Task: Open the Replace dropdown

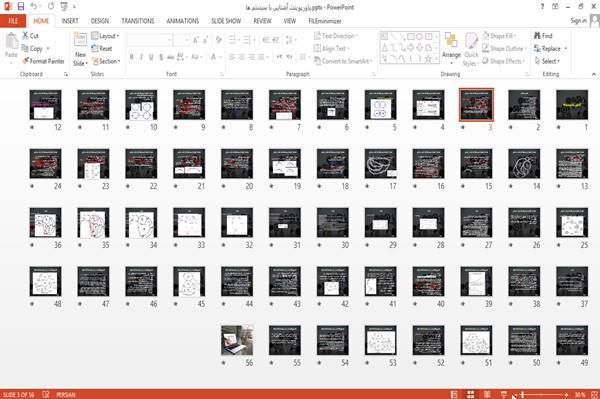Action: tap(550, 49)
